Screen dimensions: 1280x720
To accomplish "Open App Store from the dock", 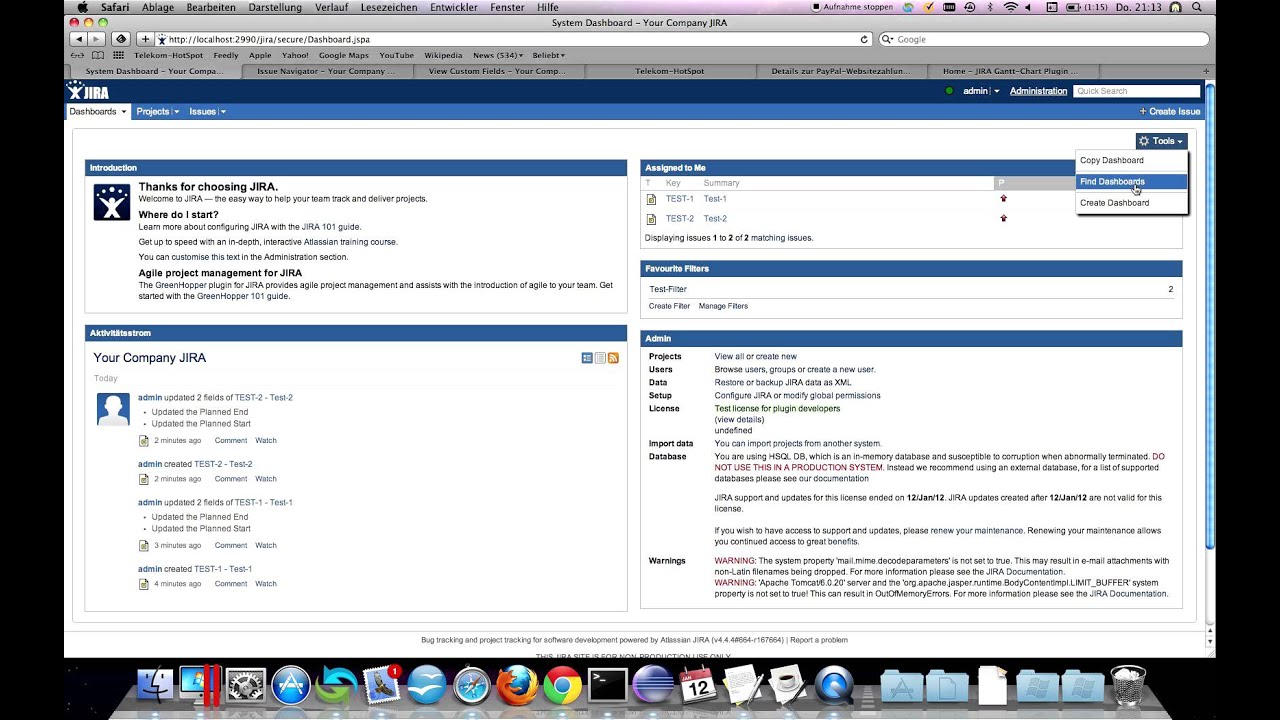I will tap(291, 686).
